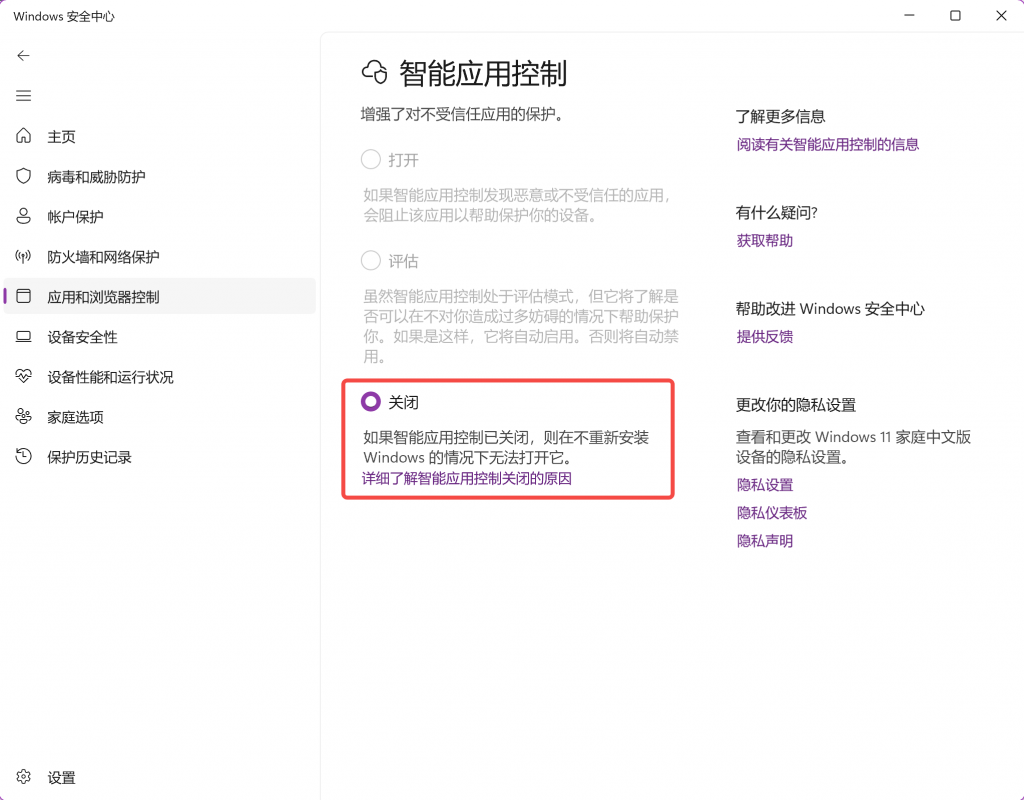Open 家庭选项 in the sidebar

click(75, 417)
